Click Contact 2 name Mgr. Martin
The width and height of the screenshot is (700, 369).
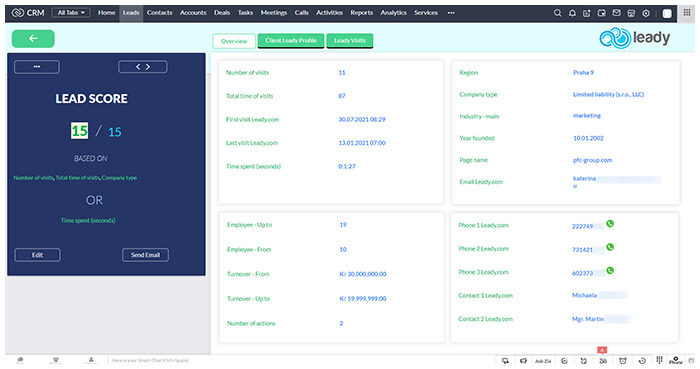point(588,319)
